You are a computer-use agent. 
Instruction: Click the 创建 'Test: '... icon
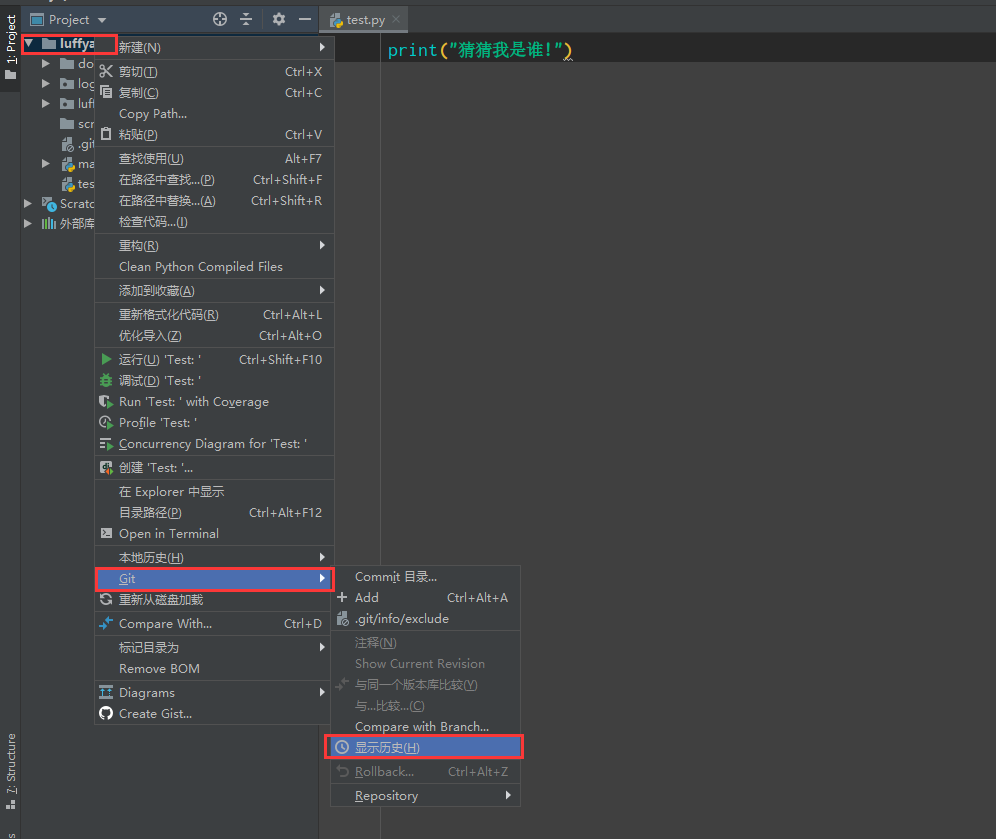pos(106,467)
